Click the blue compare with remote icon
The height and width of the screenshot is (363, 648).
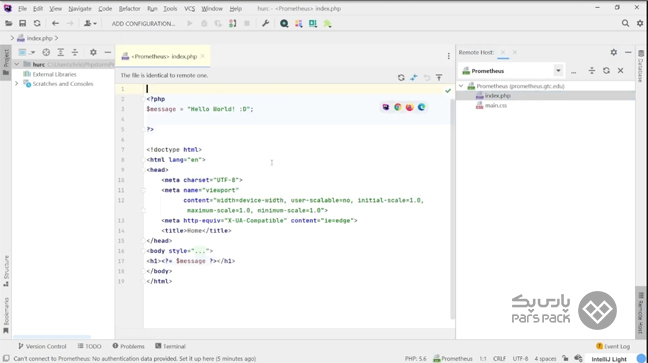tap(414, 77)
